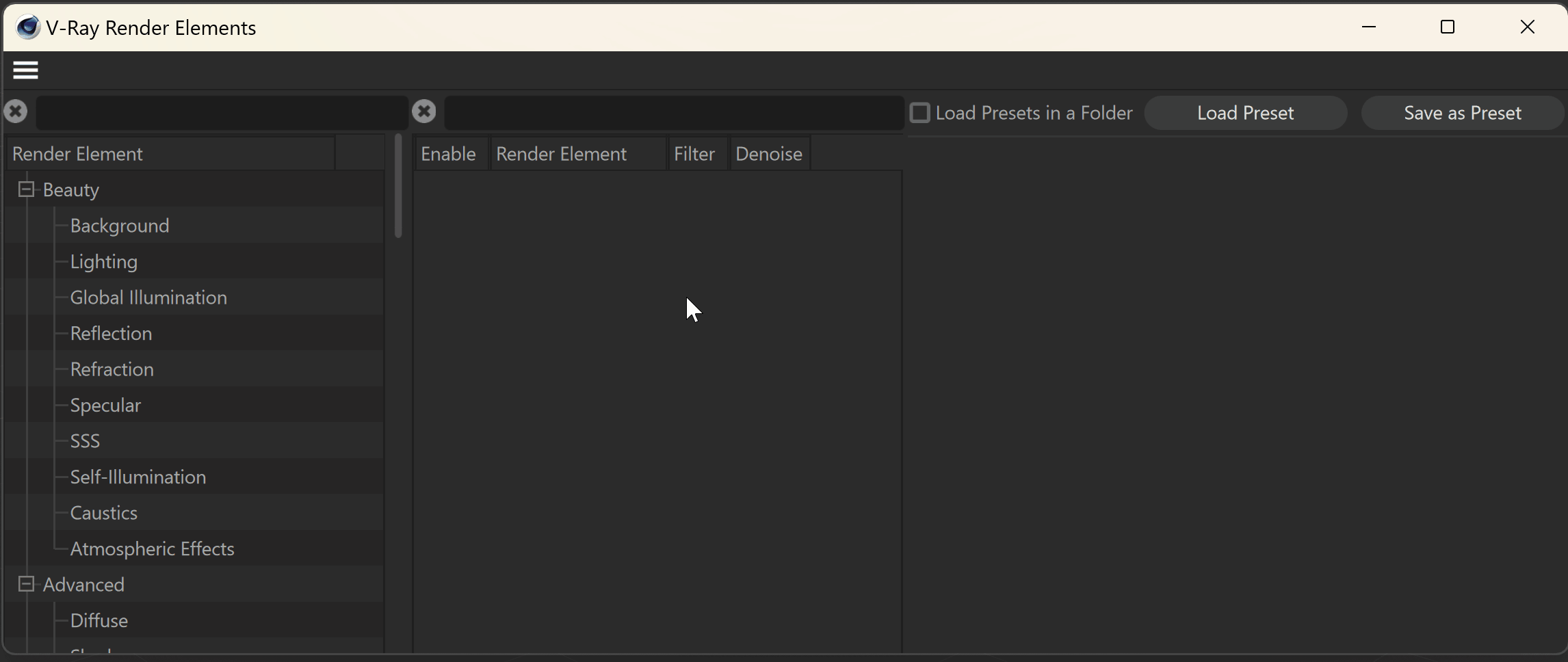Click the Denoise column header
The image size is (1568, 662).
[x=769, y=153]
